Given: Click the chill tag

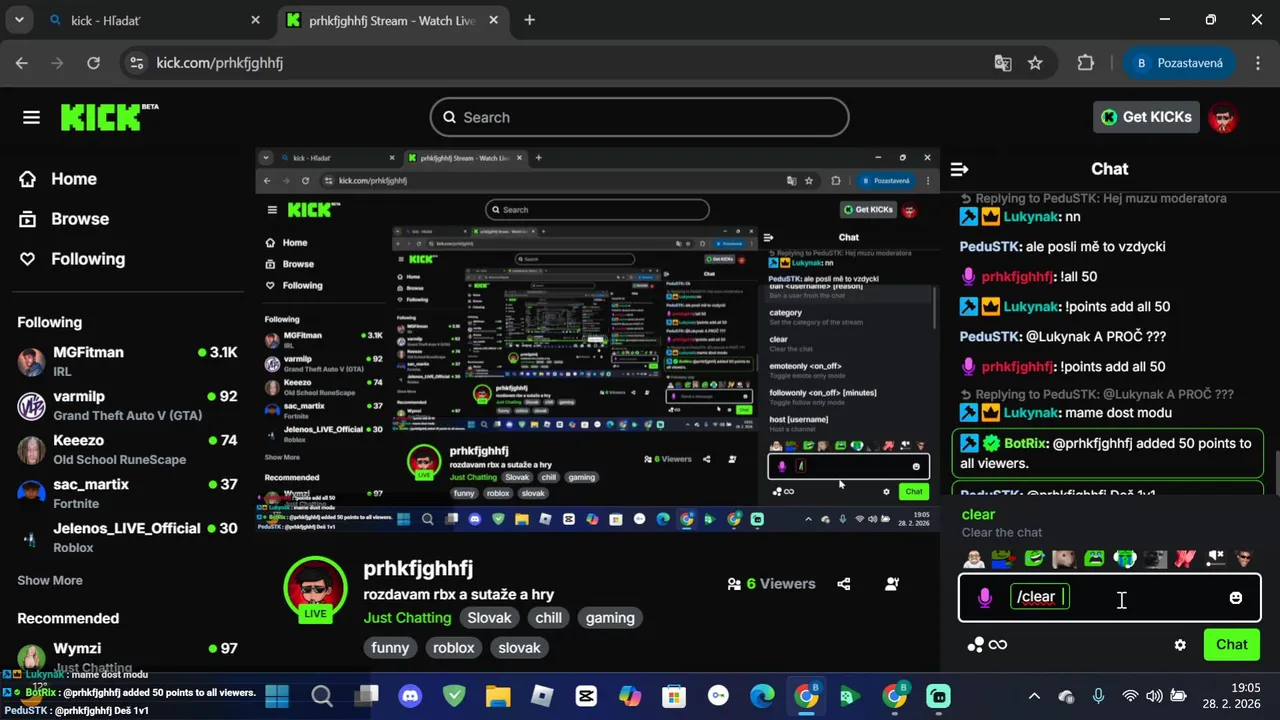Looking at the screenshot, I should click(x=548, y=618).
